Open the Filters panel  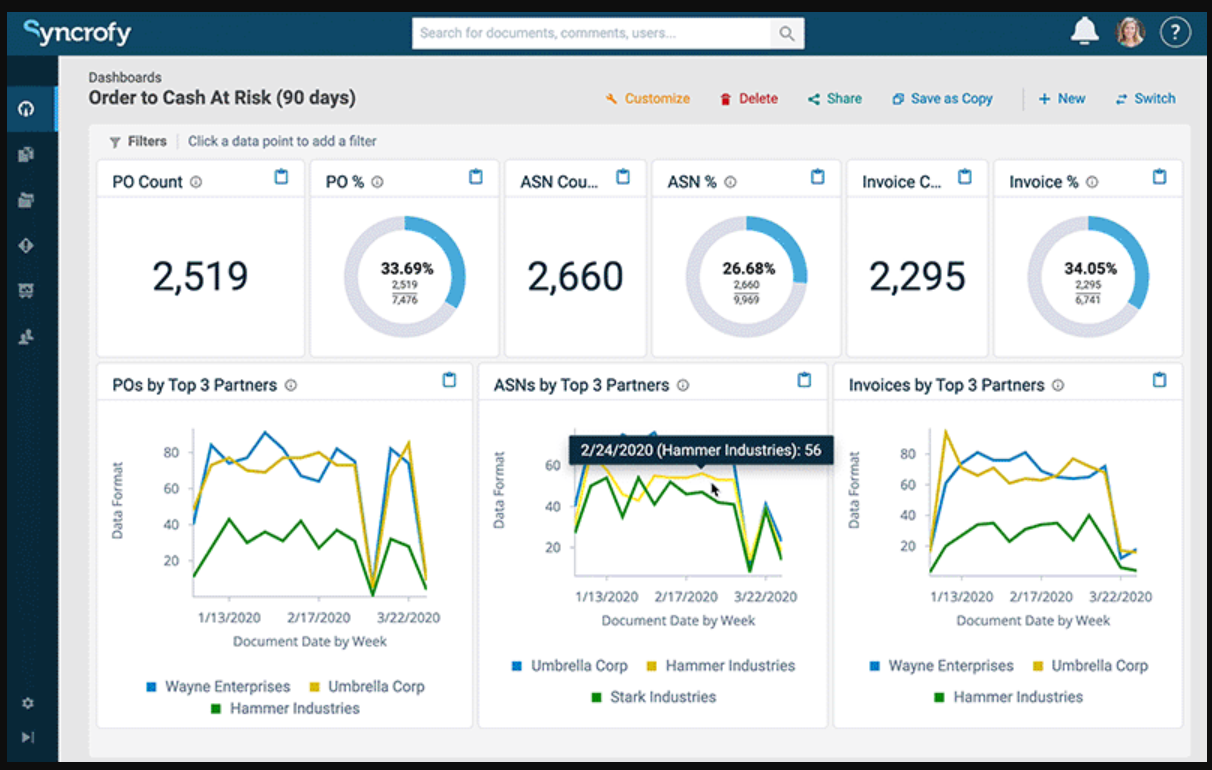[x=138, y=141]
